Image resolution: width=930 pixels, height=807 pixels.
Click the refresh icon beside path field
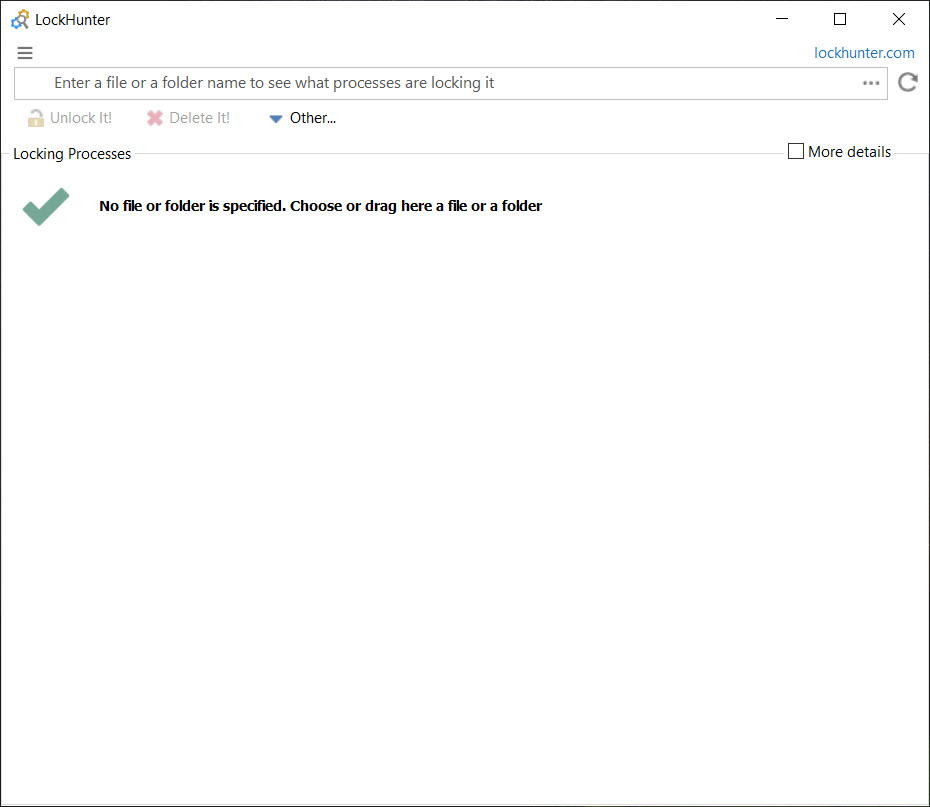click(907, 82)
